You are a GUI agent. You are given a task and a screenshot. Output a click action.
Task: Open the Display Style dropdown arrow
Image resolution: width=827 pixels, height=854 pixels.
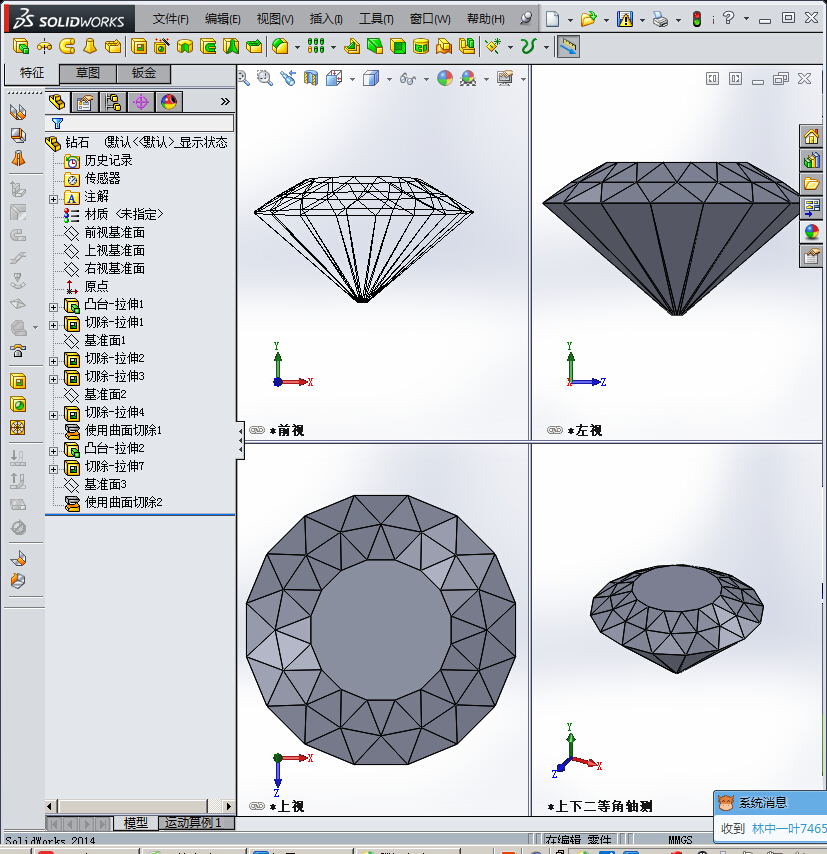[x=389, y=80]
